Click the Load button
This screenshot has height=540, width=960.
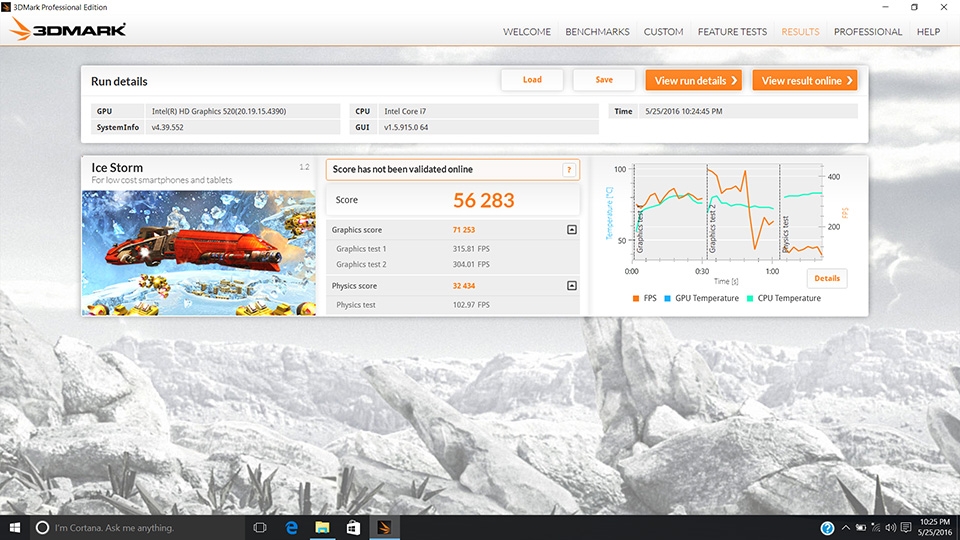point(532,80)
